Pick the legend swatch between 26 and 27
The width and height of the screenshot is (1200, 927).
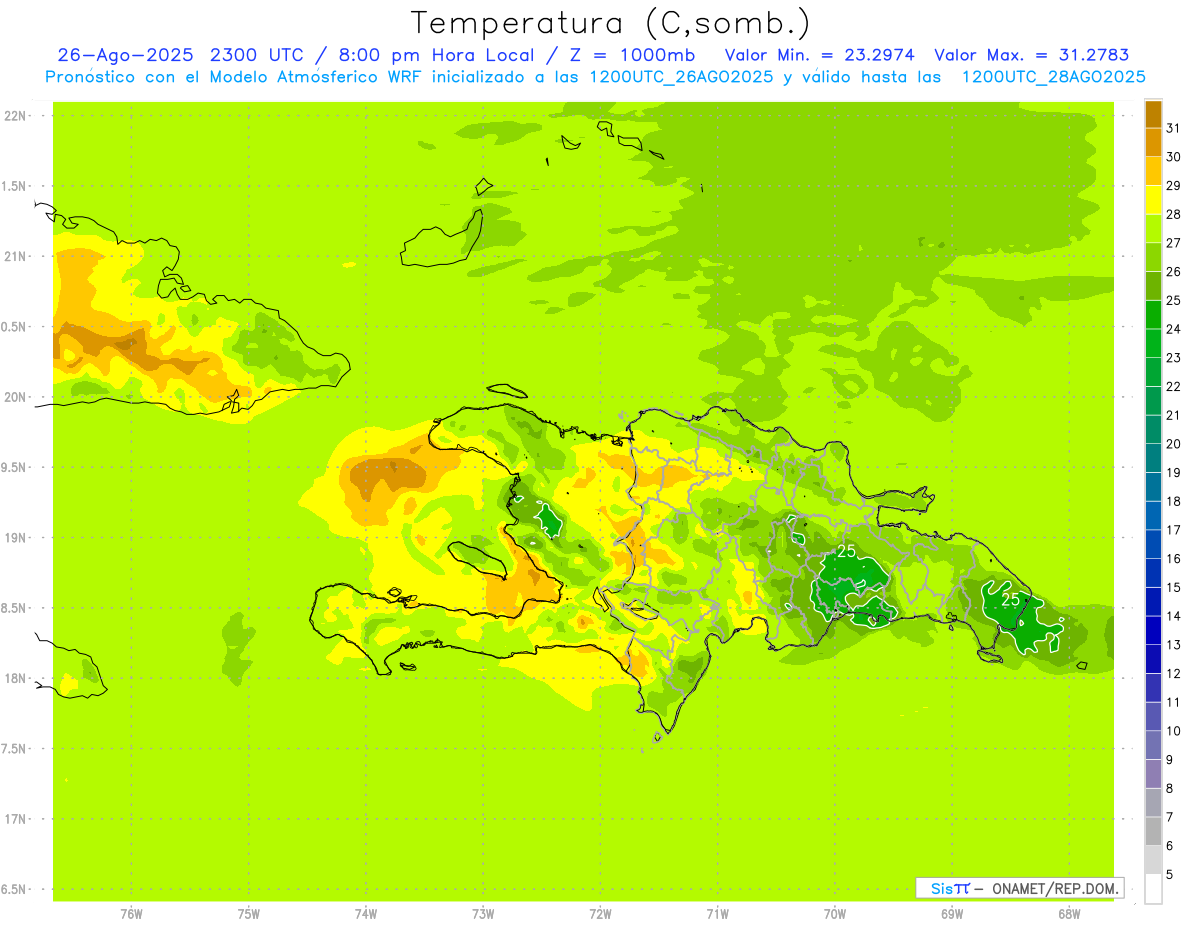point(1153,257)
